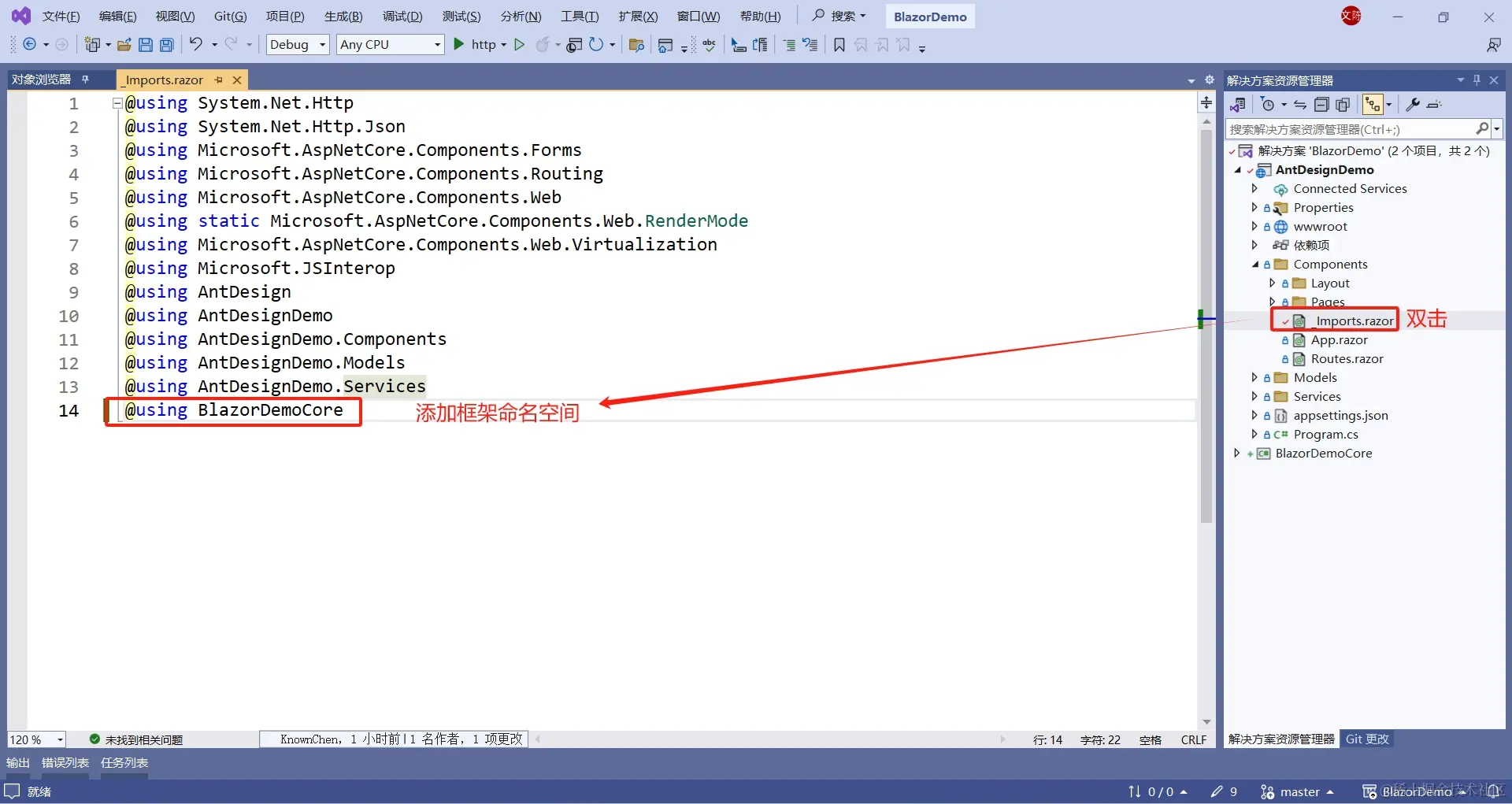Open the 调试(D) menu
Viewport: 1512px width, 804px height.
pos(402,17)
